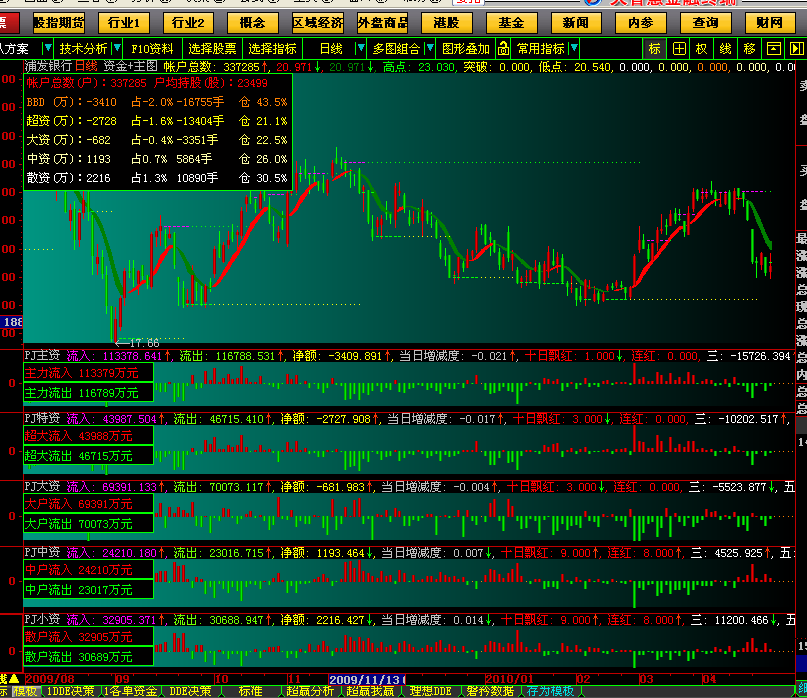Click the 浦发银行 stock name title
This screenshot has width=807, height=698.
pos(48,66)
